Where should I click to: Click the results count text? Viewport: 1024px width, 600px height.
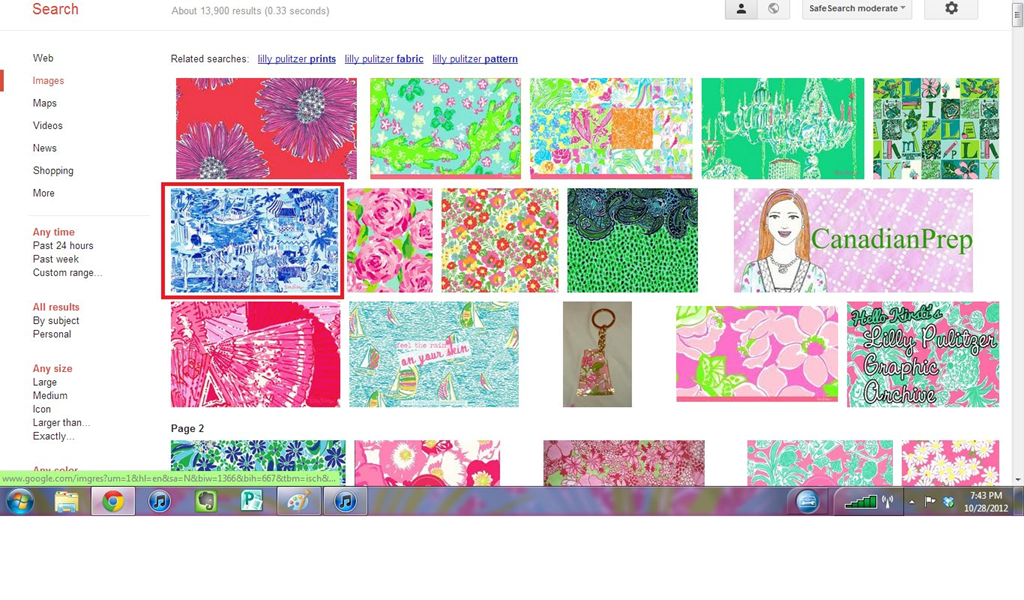pos(250,10)
